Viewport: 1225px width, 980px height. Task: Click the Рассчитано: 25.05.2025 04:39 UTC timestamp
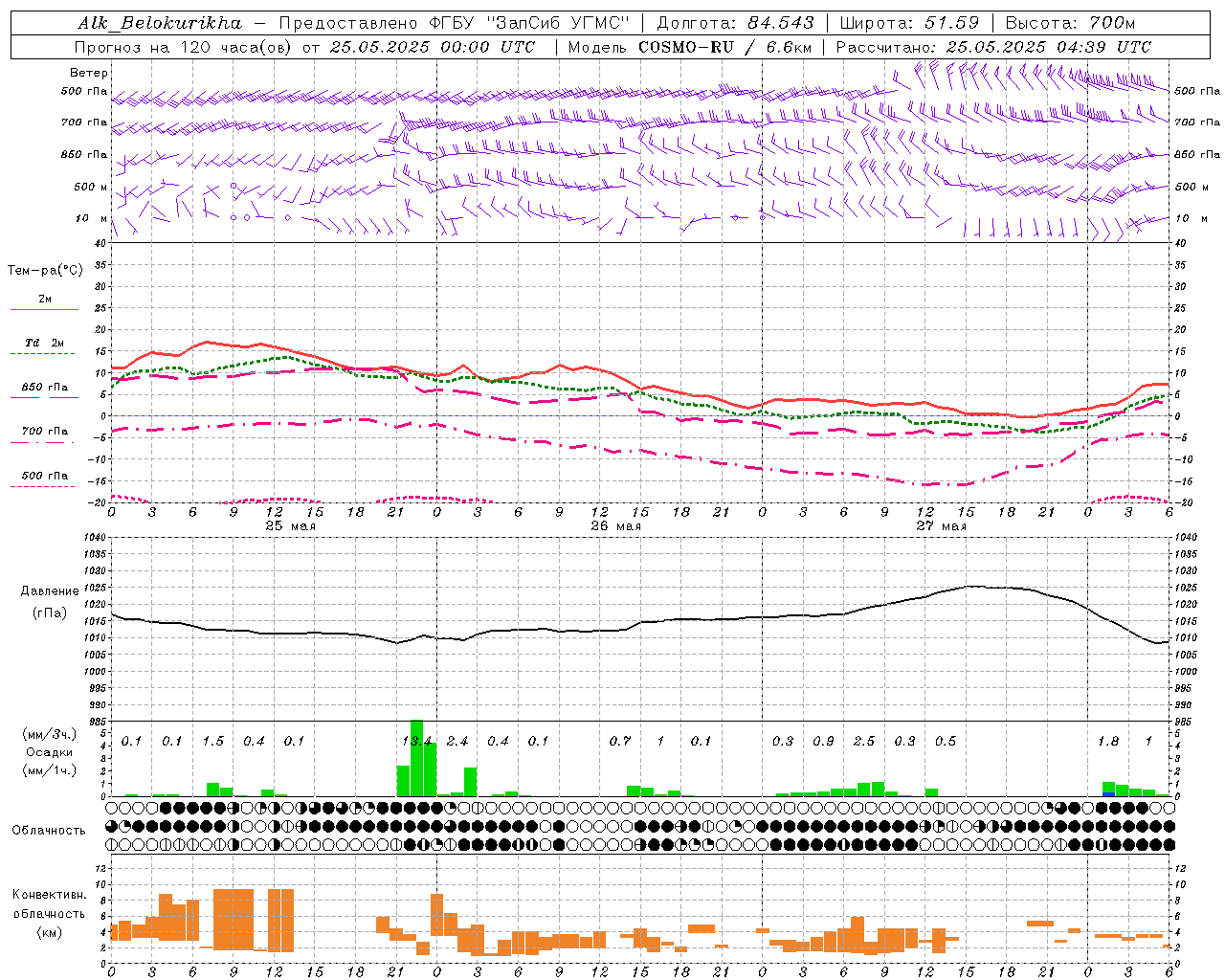[993, 47]
